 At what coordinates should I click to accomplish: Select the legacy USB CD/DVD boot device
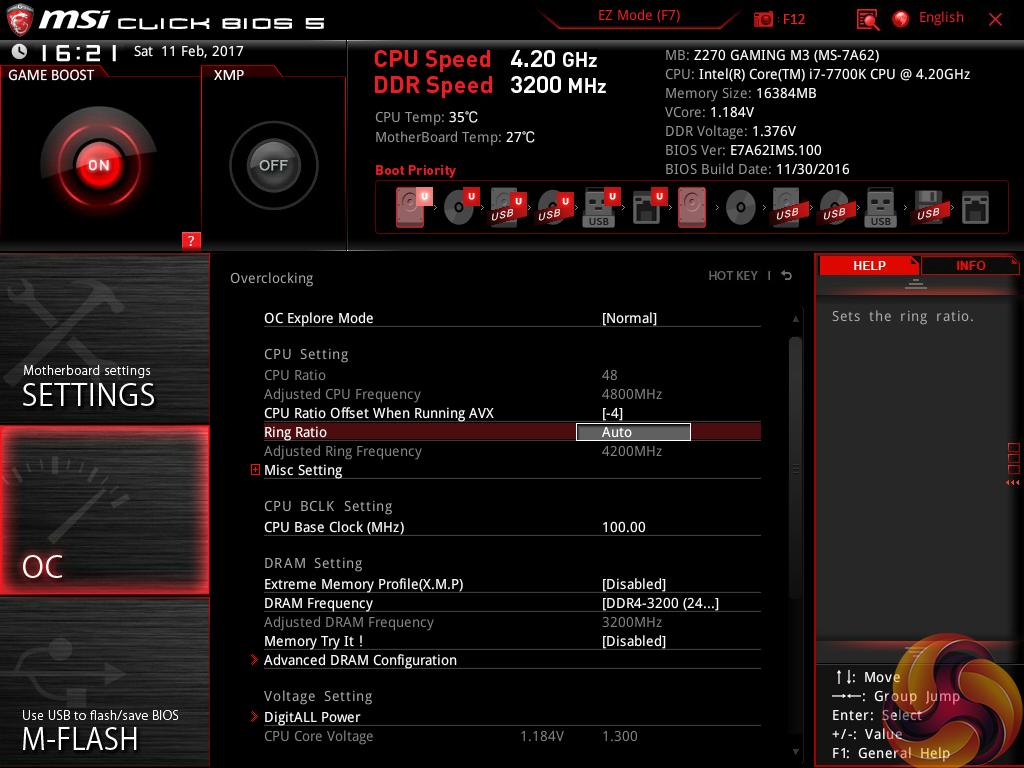(835, 207)
